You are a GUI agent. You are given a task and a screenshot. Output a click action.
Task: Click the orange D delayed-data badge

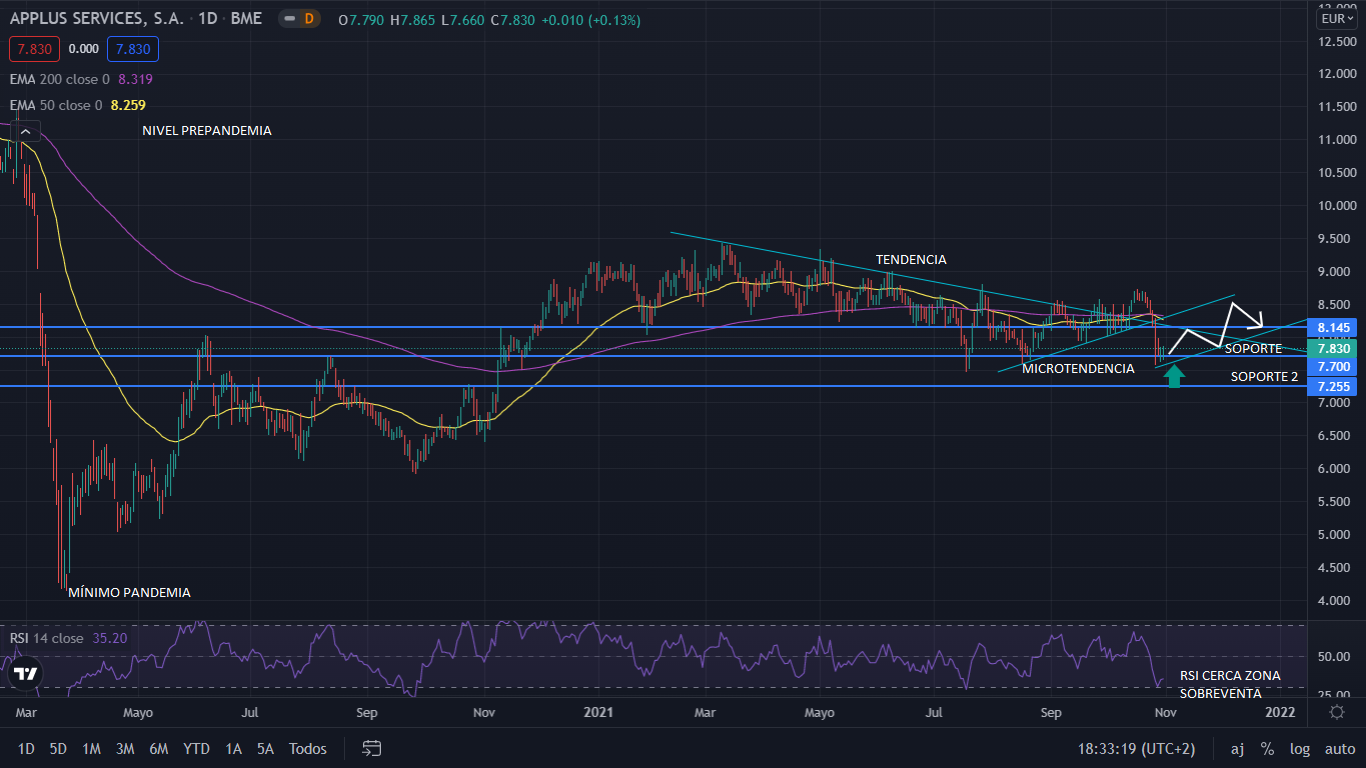point(307,20)
